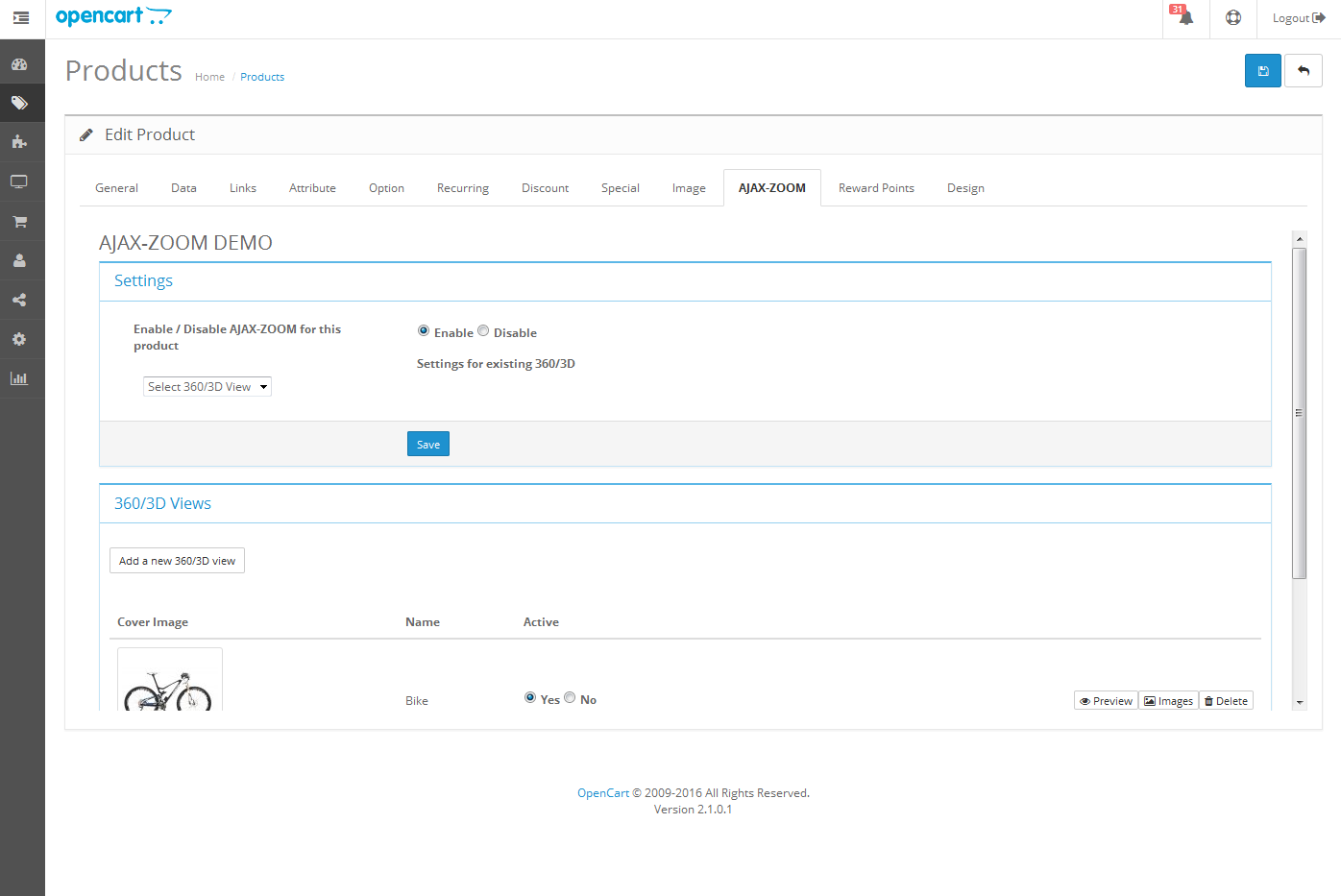Select the Enable radio button
This screenshot has height=896, width=1341.
coord(424,330)
